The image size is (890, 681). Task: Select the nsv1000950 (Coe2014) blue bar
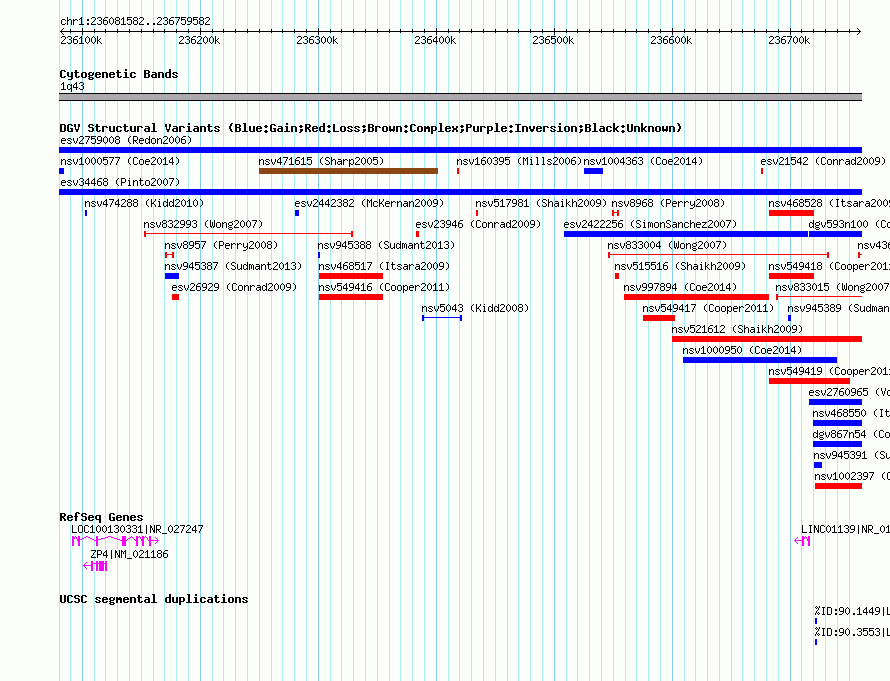point(760,360)
